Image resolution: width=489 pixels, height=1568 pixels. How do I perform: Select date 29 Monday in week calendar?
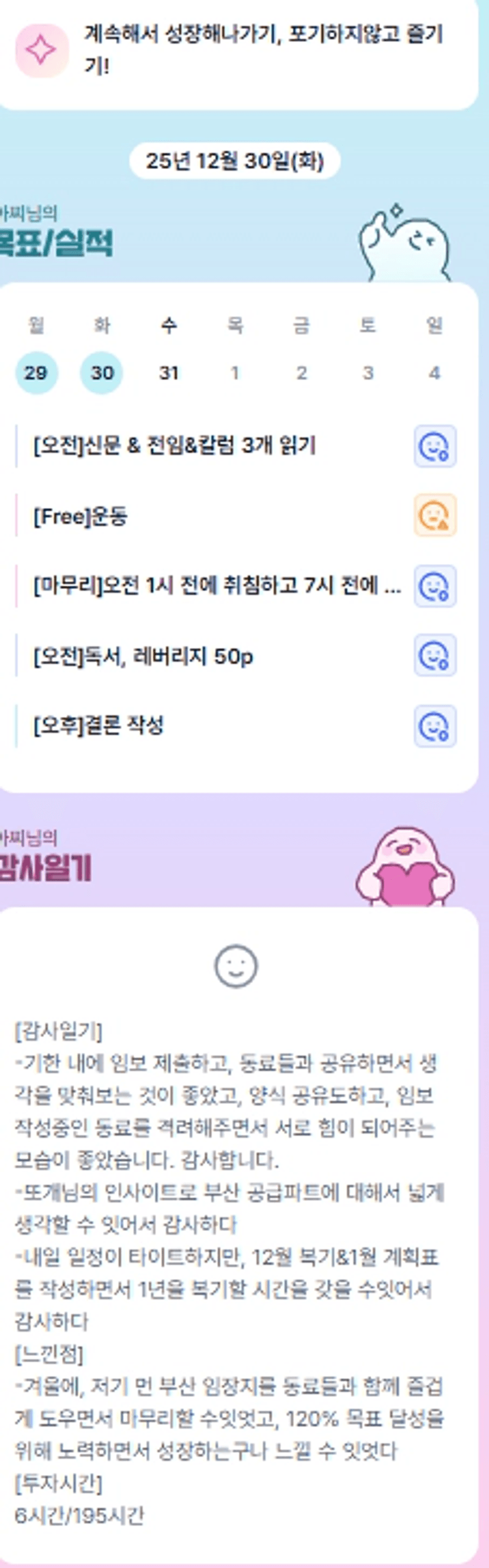coord(36,372)
